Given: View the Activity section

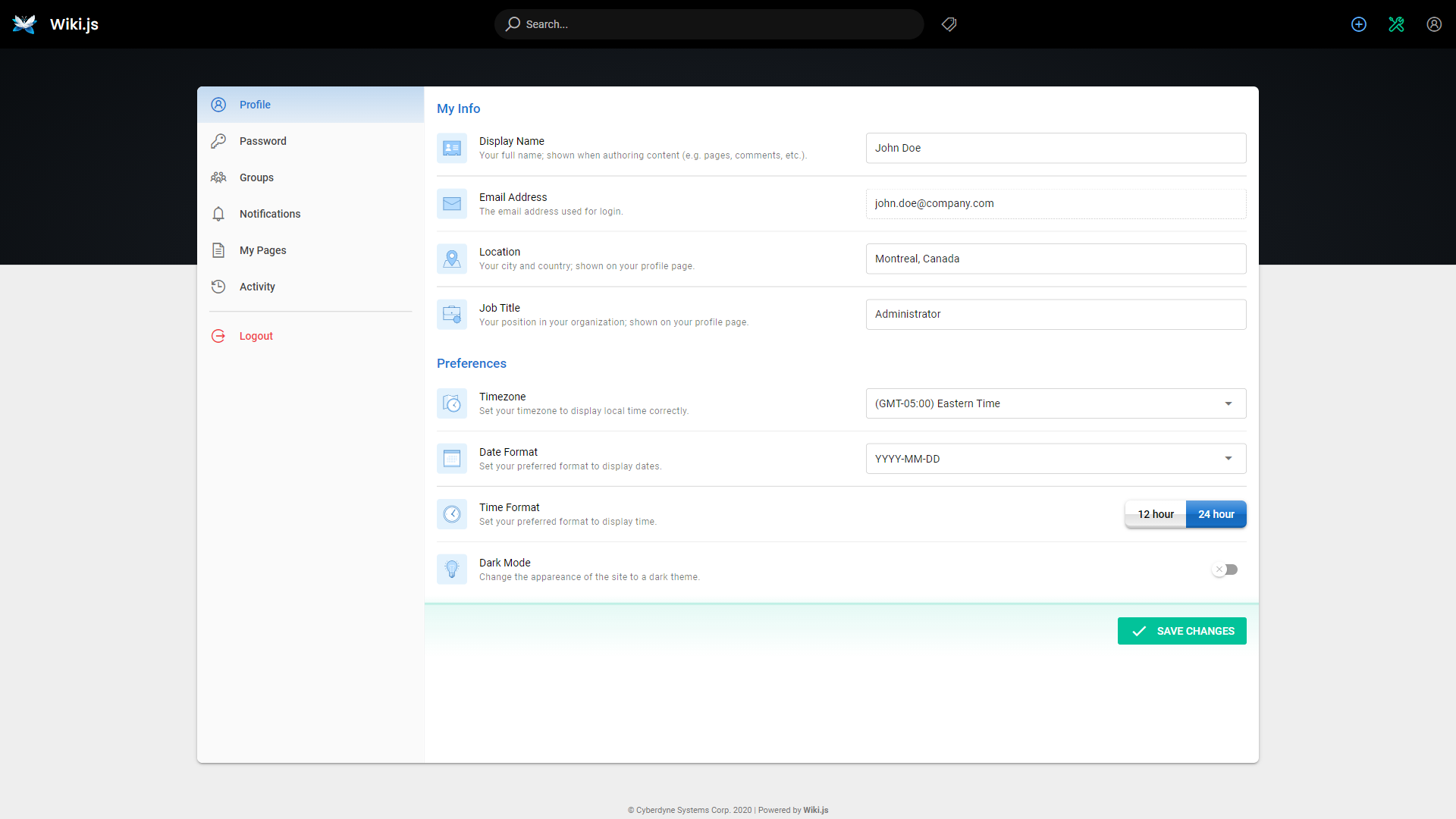Looking at the screenshot, I should (311, 287).
